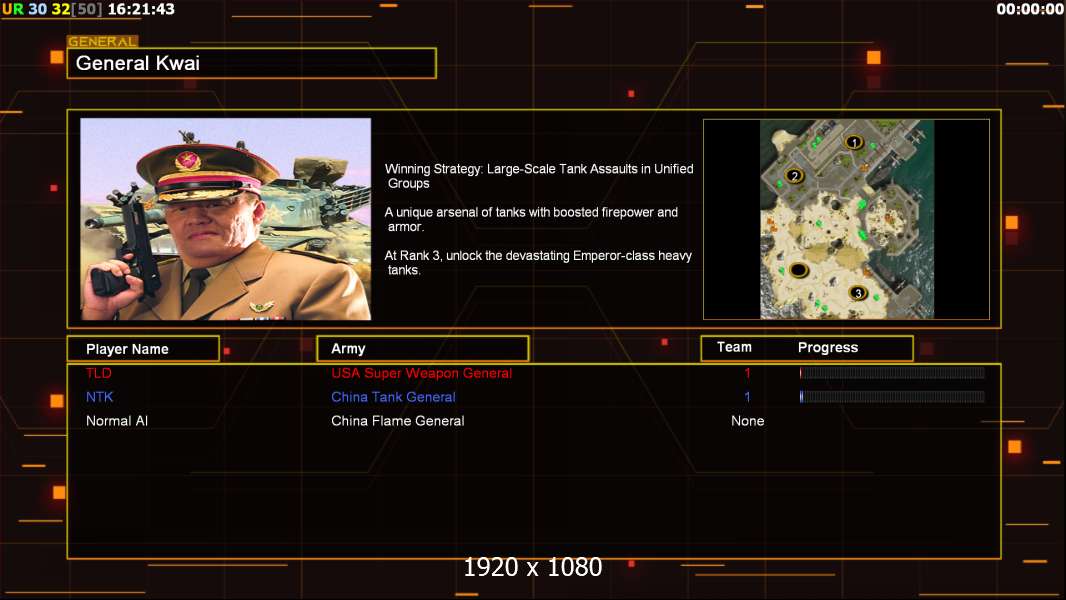
Task: Click start position marker 3 on map
Action: click(858, 293)
